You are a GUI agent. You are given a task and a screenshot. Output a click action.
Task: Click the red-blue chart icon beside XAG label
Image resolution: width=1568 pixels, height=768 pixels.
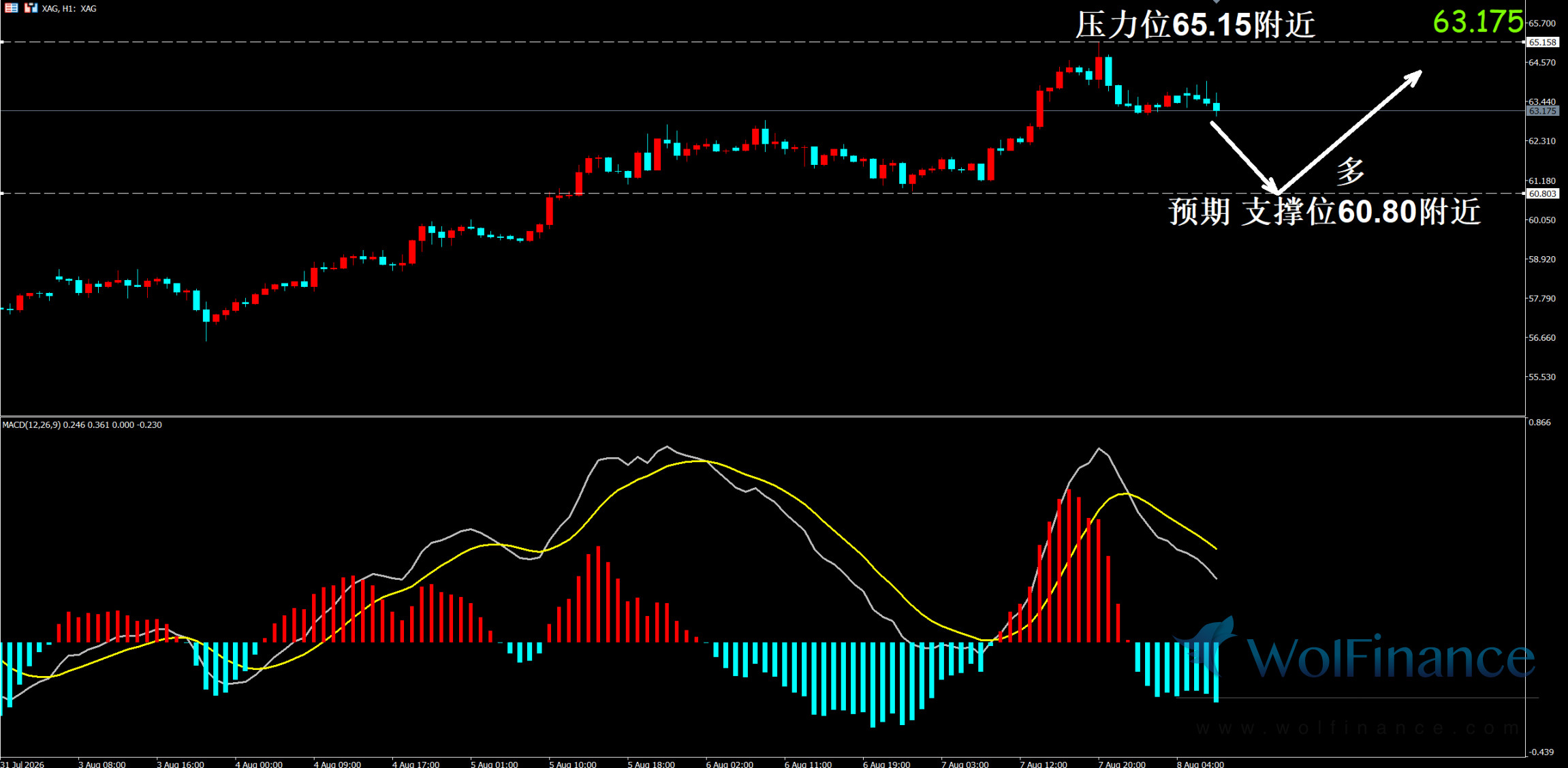(x=31, y=8)
